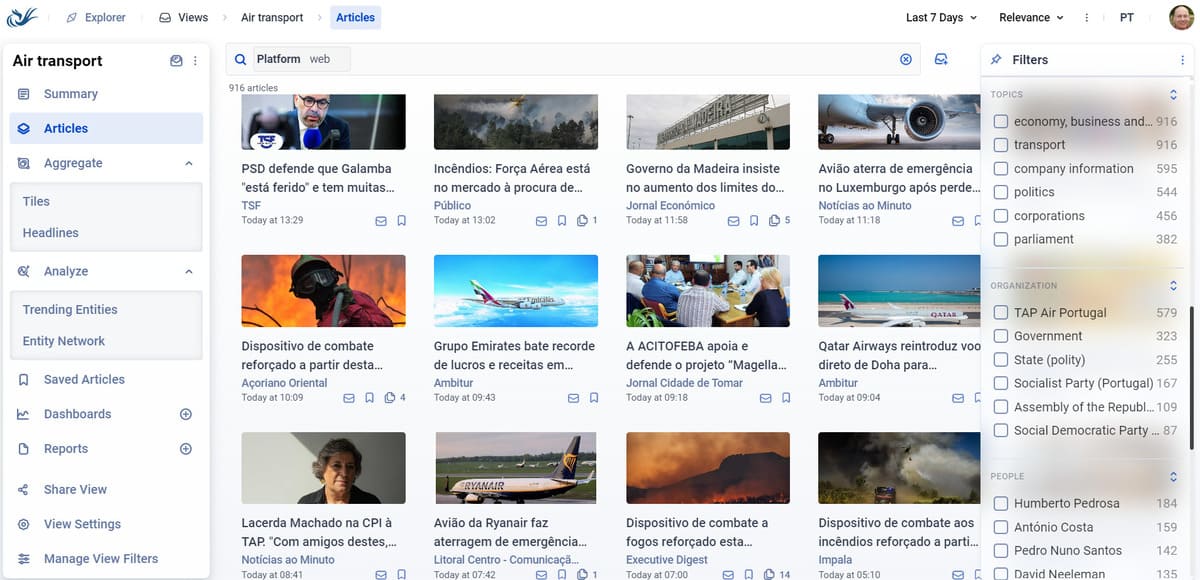Open the user profile avatar

pyautogui.click(x=1181, y=18)
